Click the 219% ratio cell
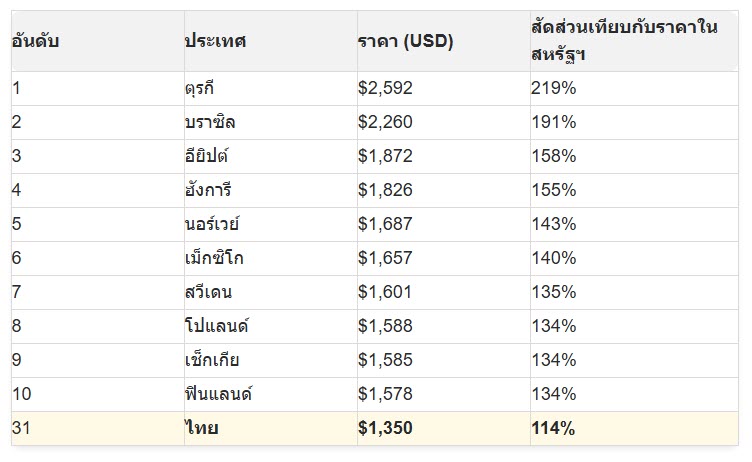 pos(634,89)
